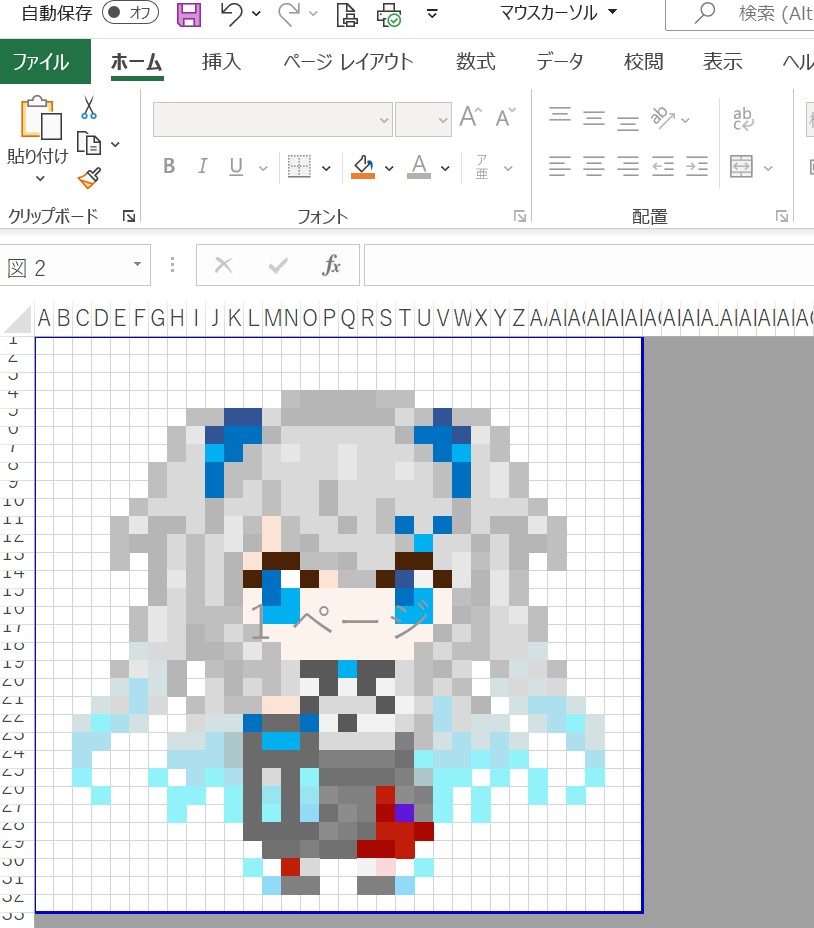Click the Cut scissors icon
The image size is (814, 928).
89,108
